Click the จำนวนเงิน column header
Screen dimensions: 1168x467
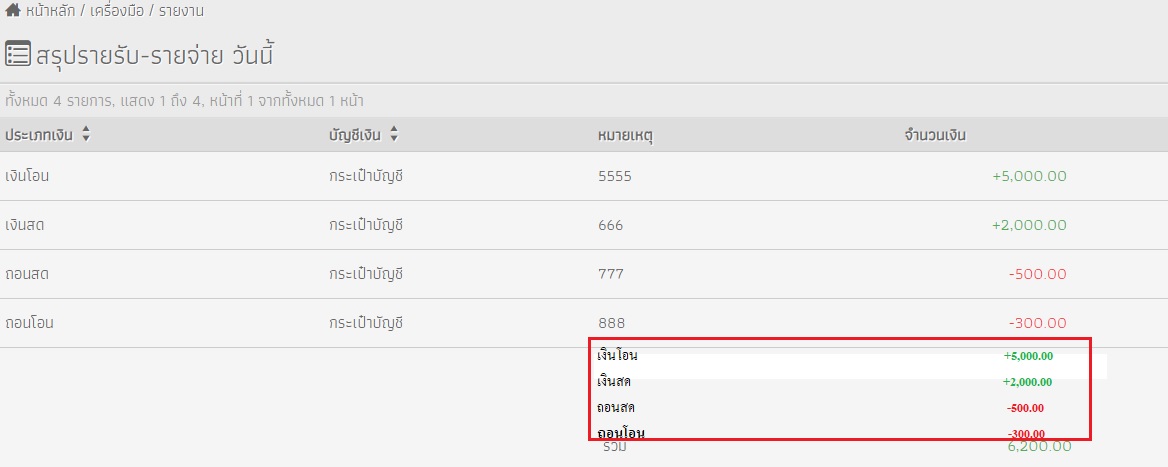click(x=935, y=136)
